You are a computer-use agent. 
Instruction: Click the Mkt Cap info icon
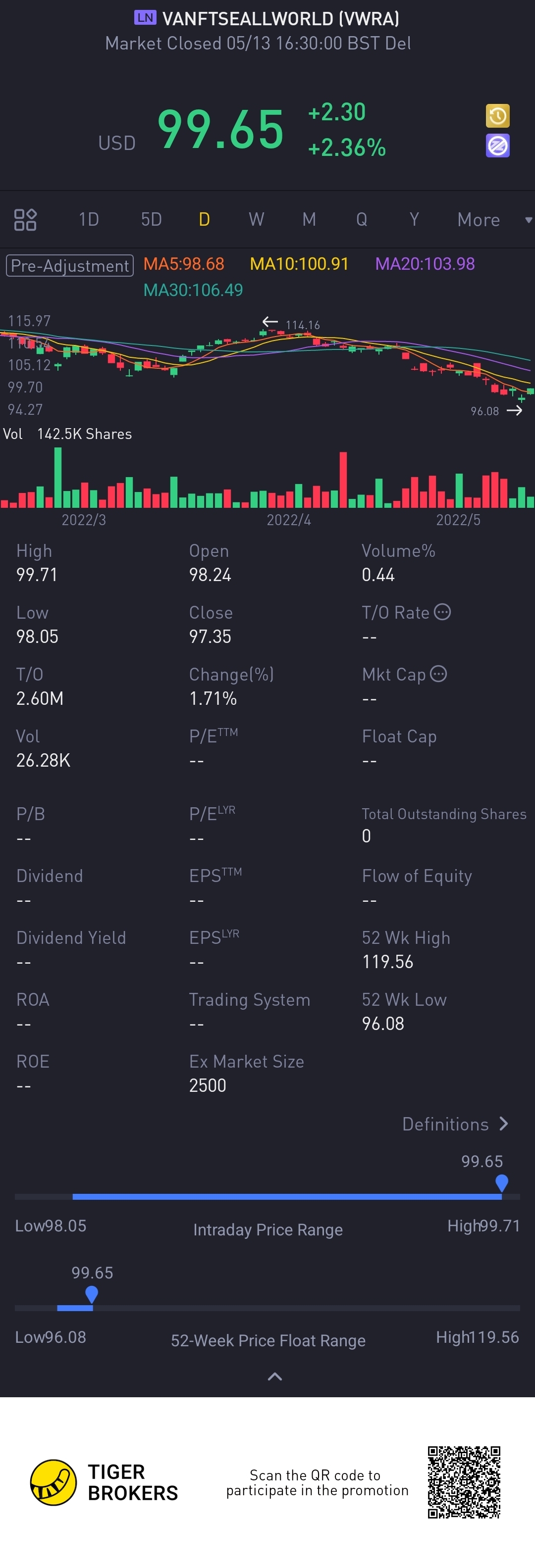pyautogui.click(x=438, y=674)
